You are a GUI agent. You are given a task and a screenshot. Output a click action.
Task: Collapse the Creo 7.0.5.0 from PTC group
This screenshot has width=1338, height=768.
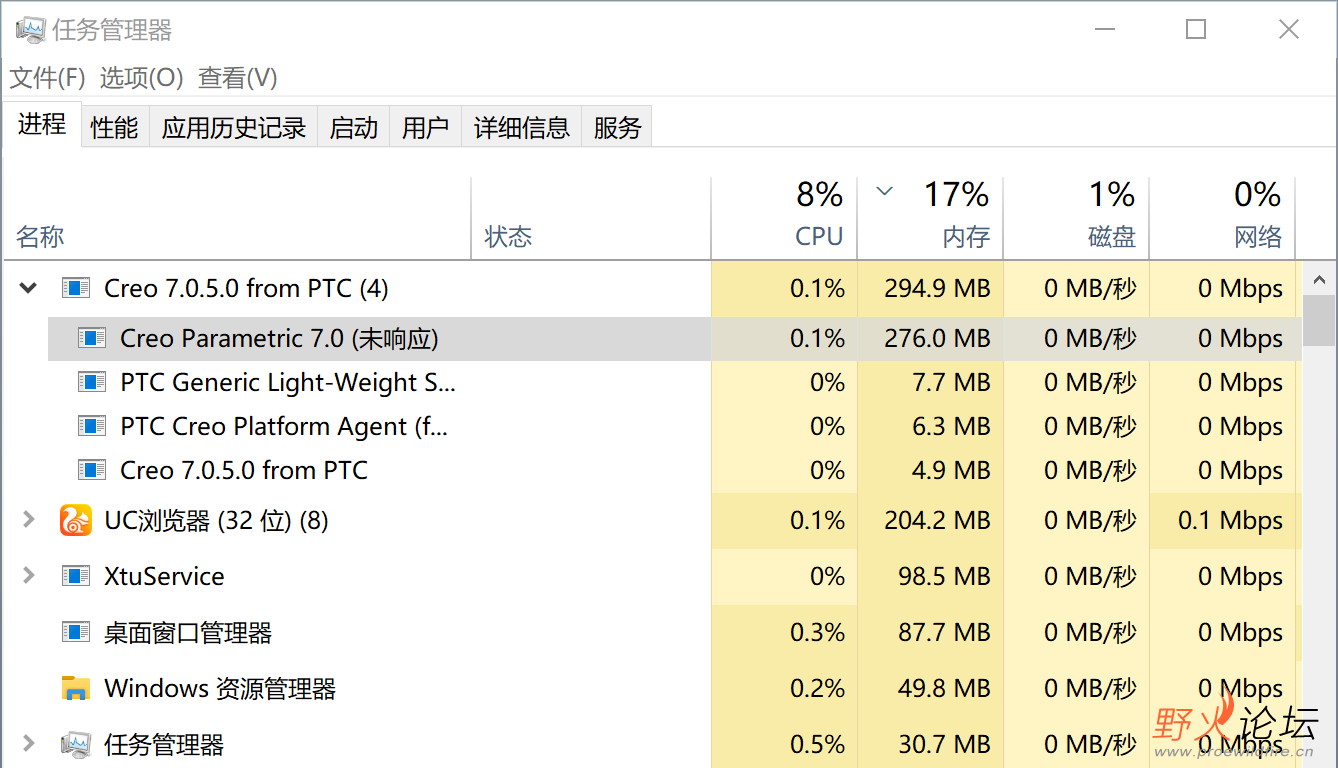tap(29, 288)
